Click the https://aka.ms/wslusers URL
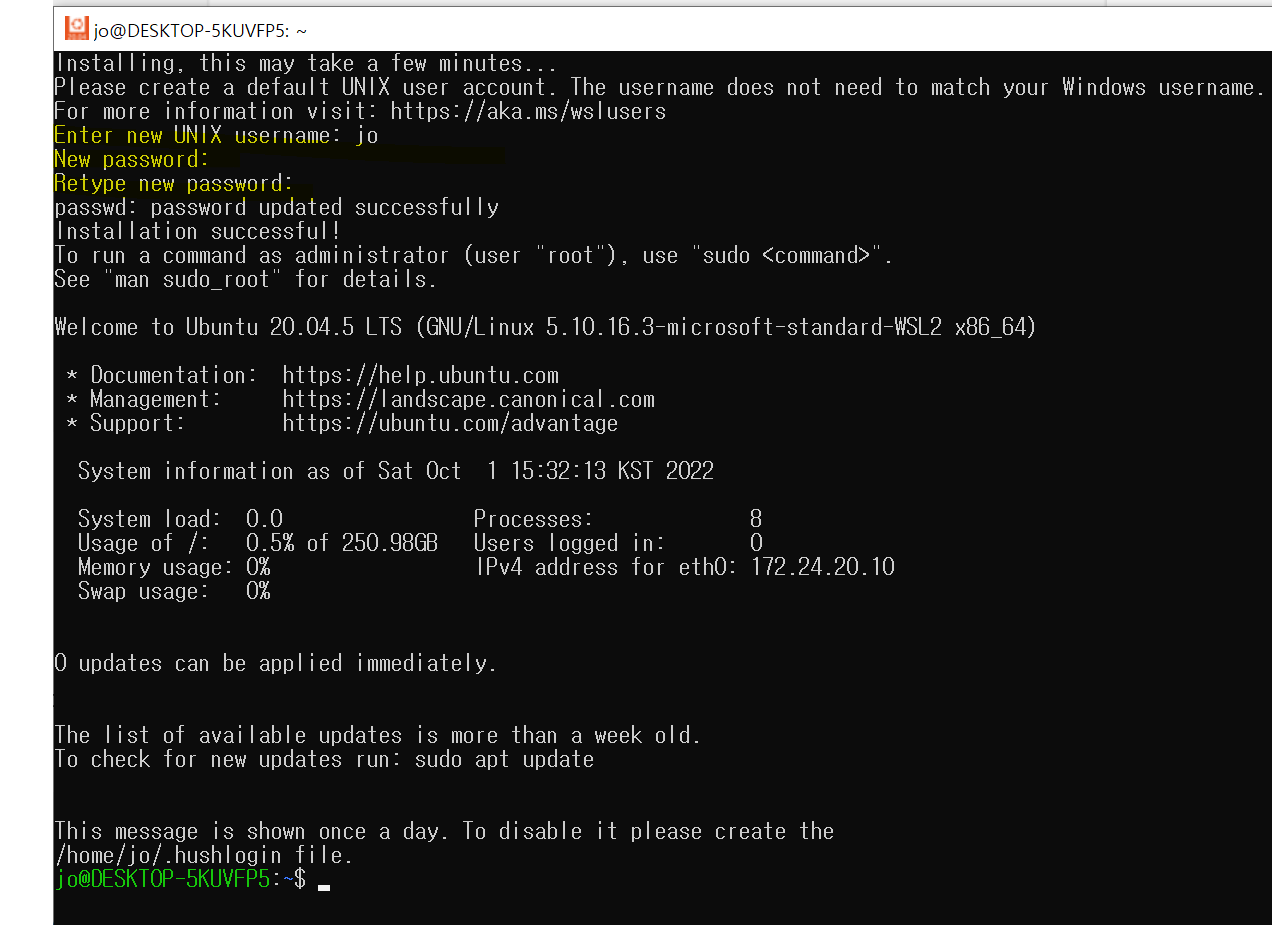 click(528, 111)
